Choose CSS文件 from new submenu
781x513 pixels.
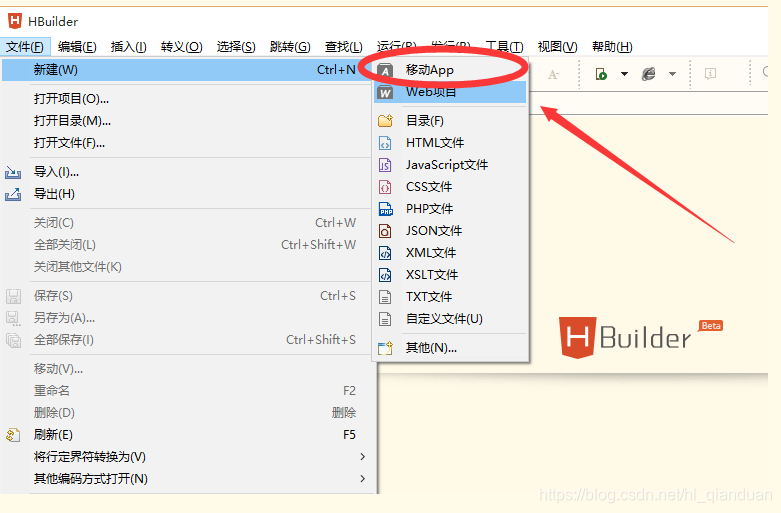click(x=450, y=187)
